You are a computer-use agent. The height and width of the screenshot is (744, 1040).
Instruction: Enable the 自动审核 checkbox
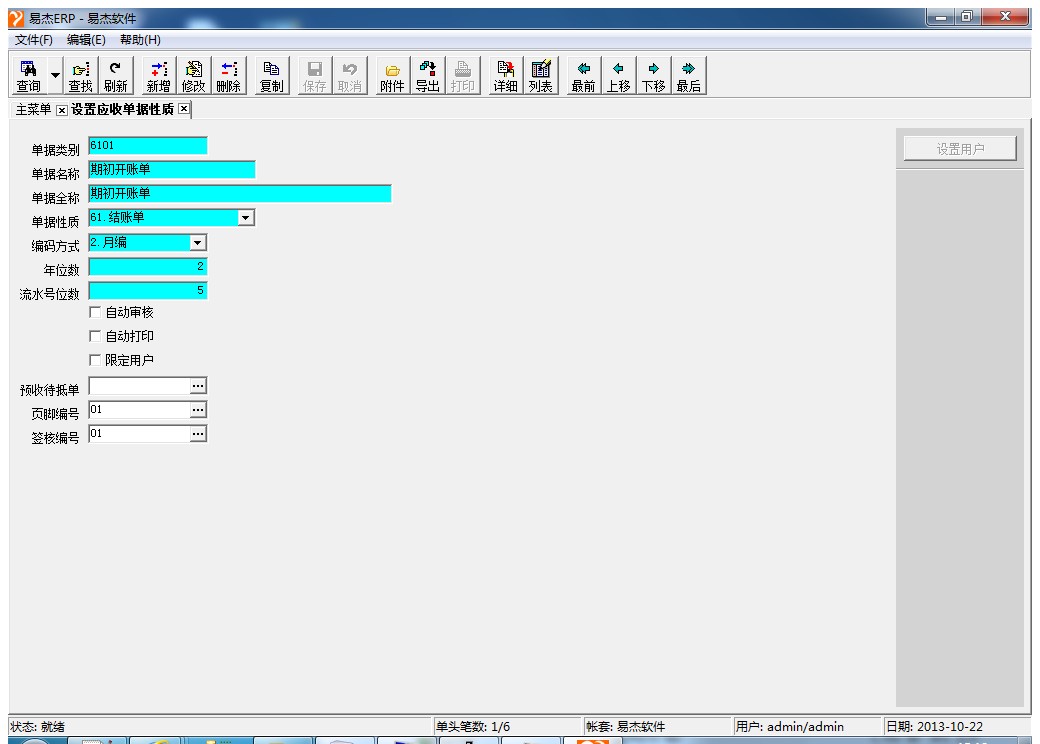click(x=96, y=313)
